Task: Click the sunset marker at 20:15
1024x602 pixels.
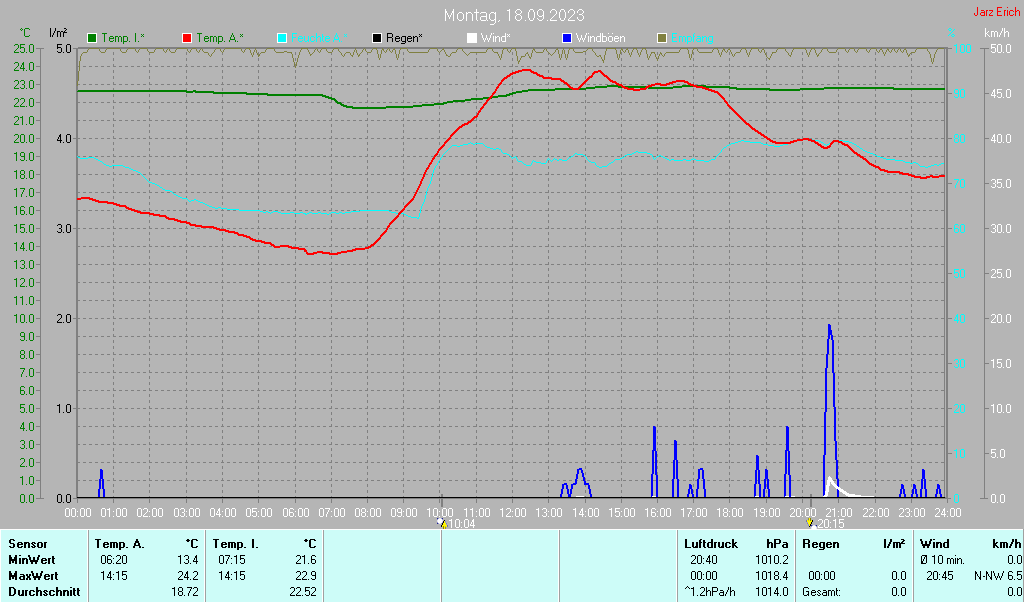Action: (810, 523)
